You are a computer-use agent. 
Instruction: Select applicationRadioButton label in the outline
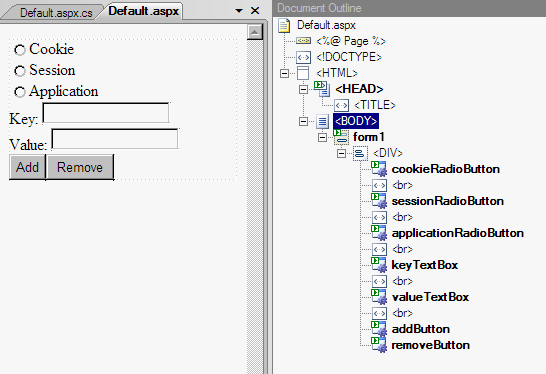[x=458, y=233]
